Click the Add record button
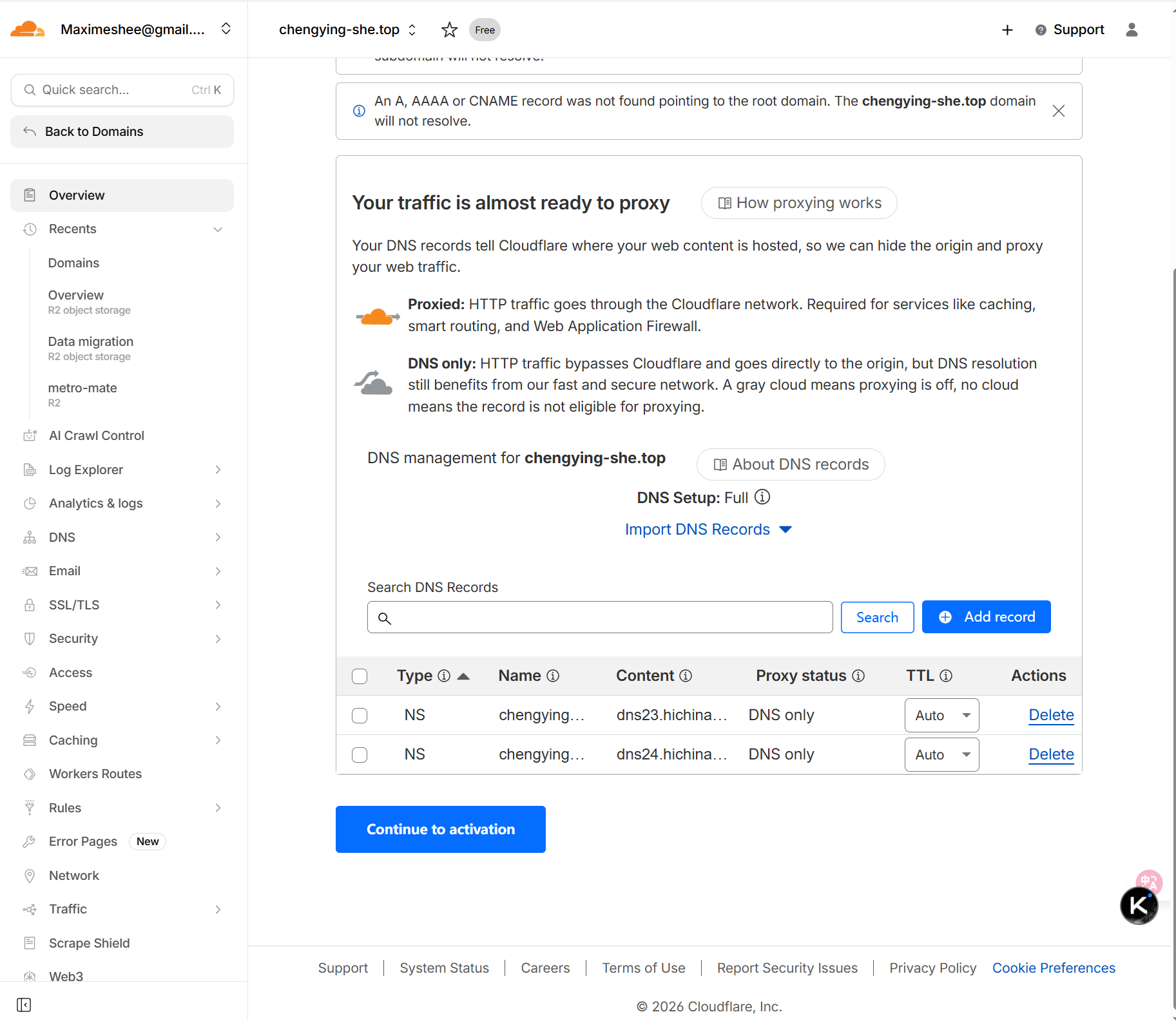This screenshot has width=1176, height=1021. (x=986, y=617)
